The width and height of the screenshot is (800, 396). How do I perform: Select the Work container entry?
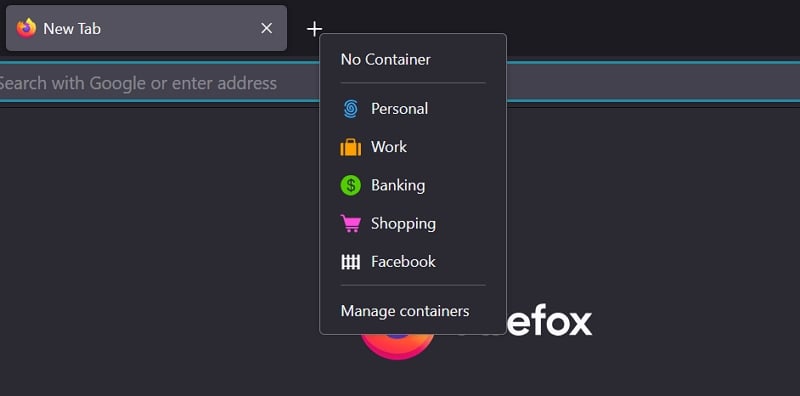tap(413, 147)
